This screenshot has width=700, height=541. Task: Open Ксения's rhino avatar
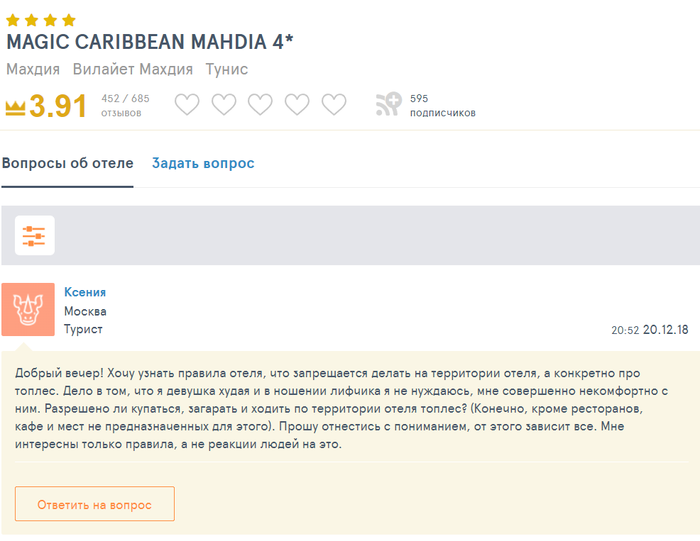point(28,309)
